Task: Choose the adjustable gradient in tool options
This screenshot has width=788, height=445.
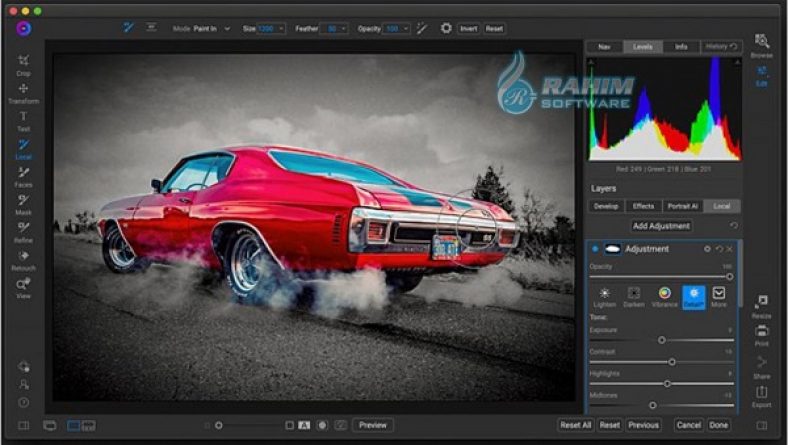Action: (x=151, y=28)
